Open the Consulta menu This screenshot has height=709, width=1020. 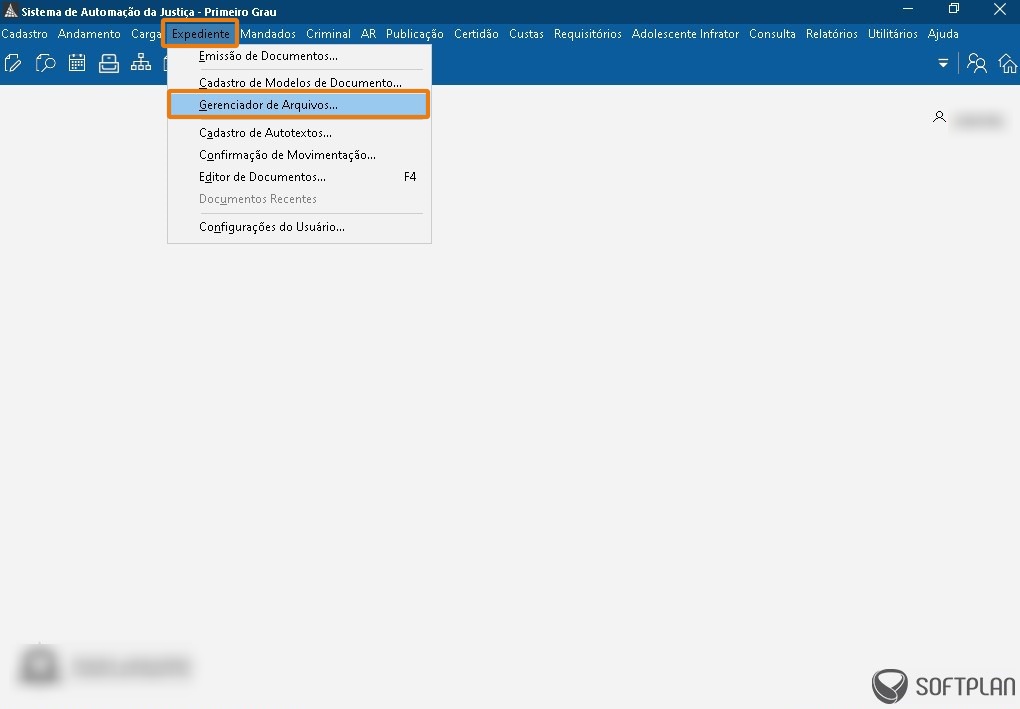772,34
